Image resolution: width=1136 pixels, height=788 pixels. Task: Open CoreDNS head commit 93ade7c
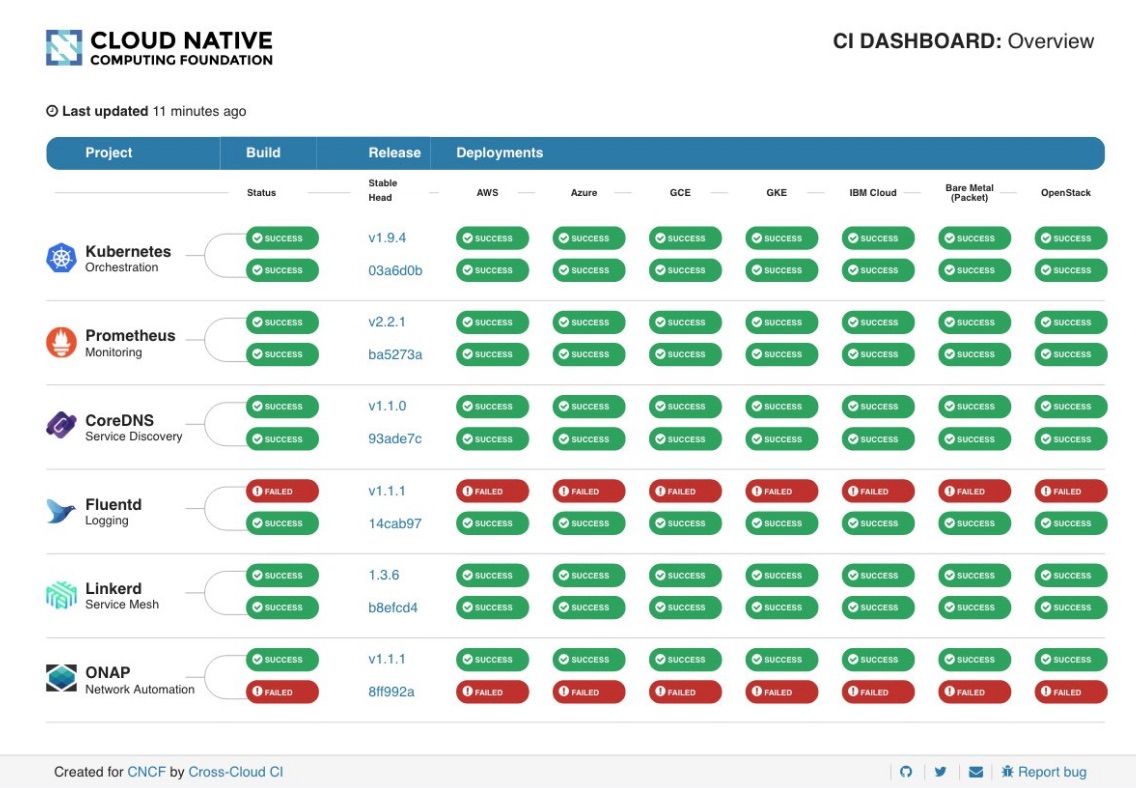coord(395,438)
